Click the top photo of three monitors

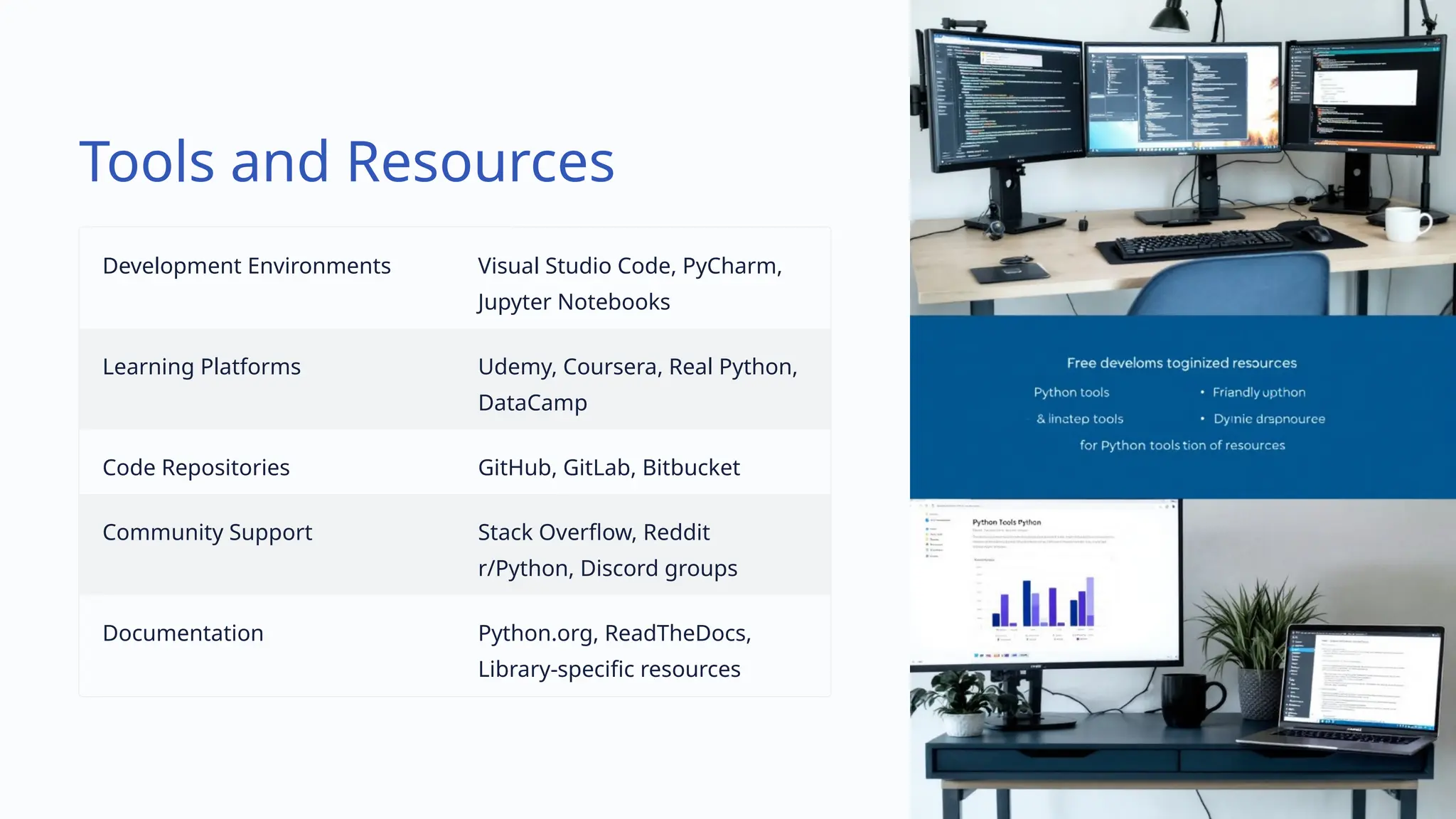coord(1183,158)
